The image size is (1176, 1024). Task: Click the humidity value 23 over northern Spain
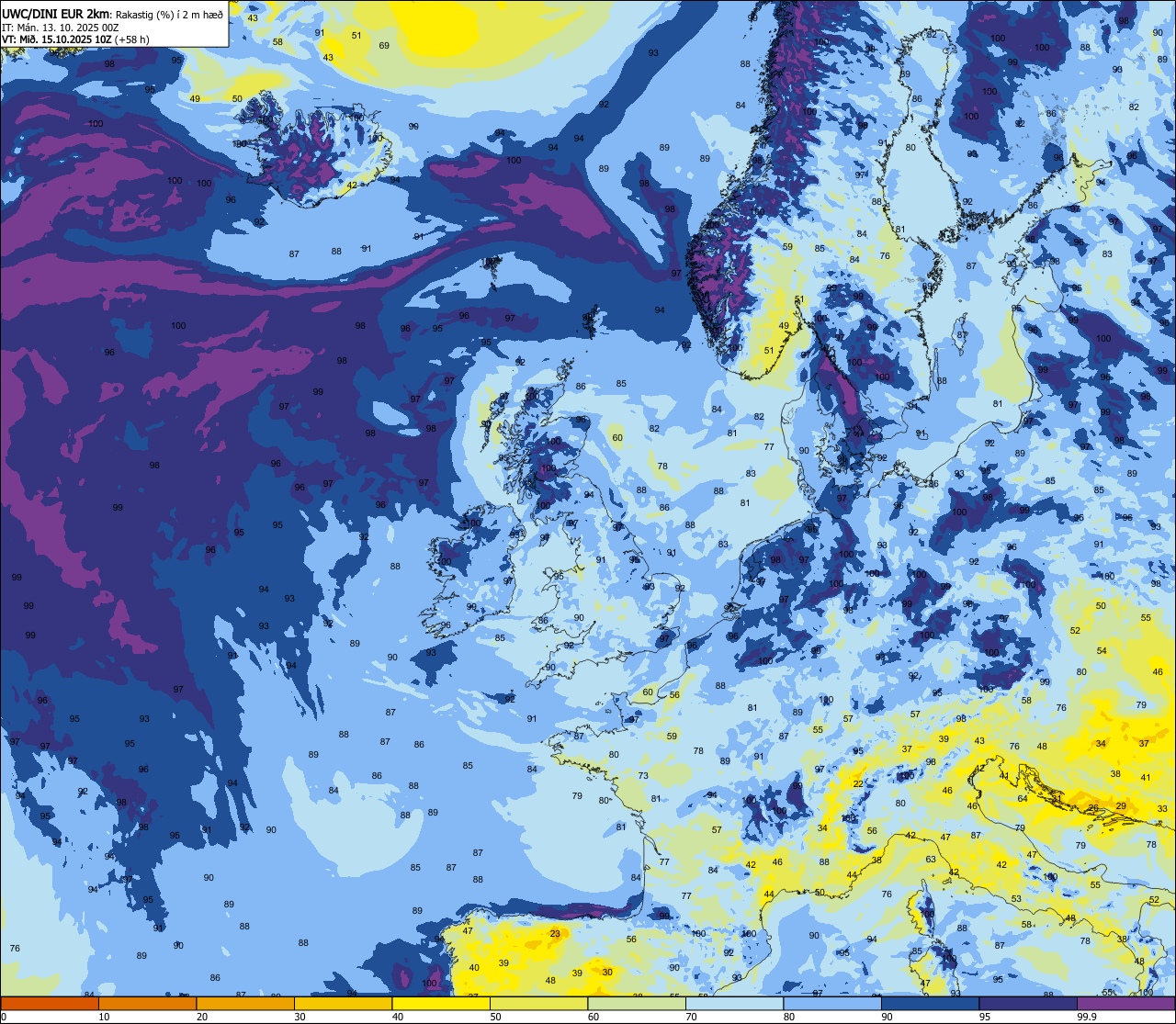point(555,934)
